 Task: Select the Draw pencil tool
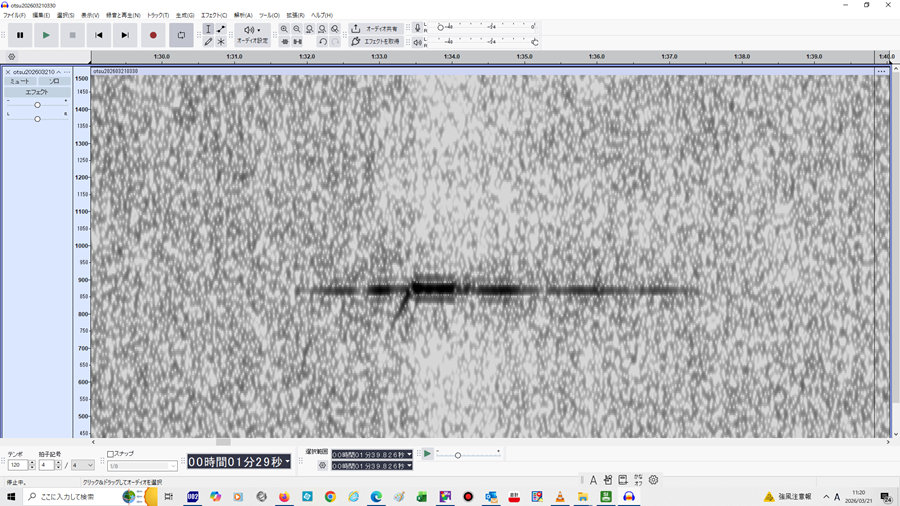(x=208, y=42)
